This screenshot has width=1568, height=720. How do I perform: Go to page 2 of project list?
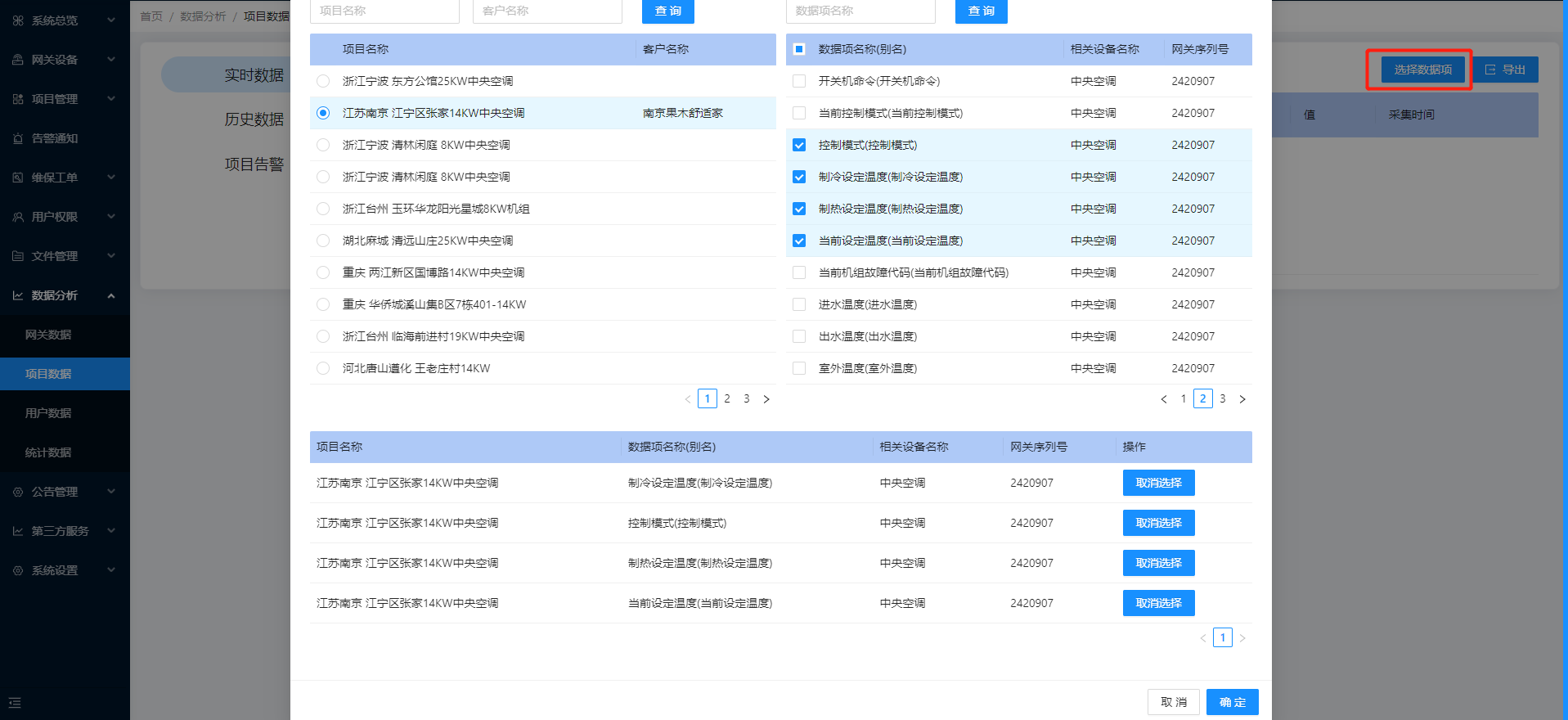coord(727,399)
